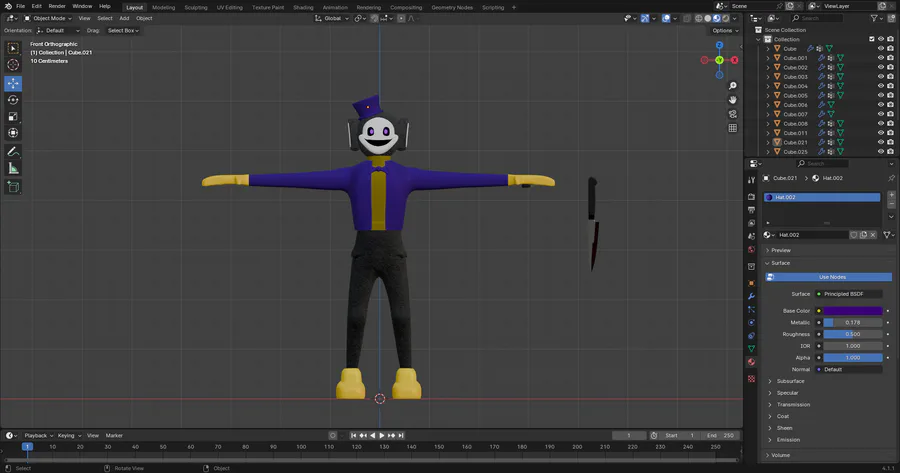
Task: Click the X axis on navigation gizmo
Action: click(x=734, y=60)
